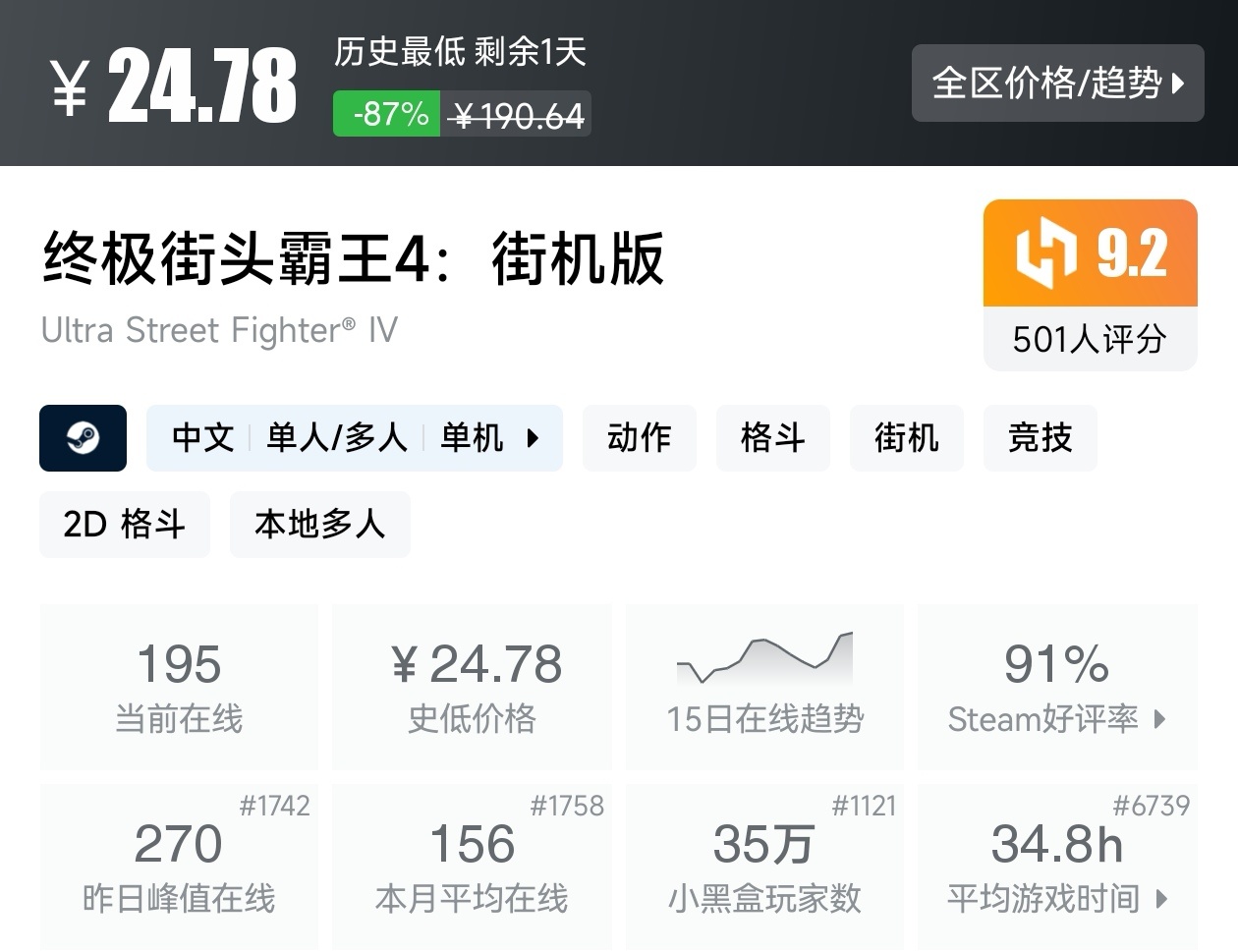Tap the Heybox score logo 9.2
This screenshot has width=1238, height=952.
click(1090, 253)
